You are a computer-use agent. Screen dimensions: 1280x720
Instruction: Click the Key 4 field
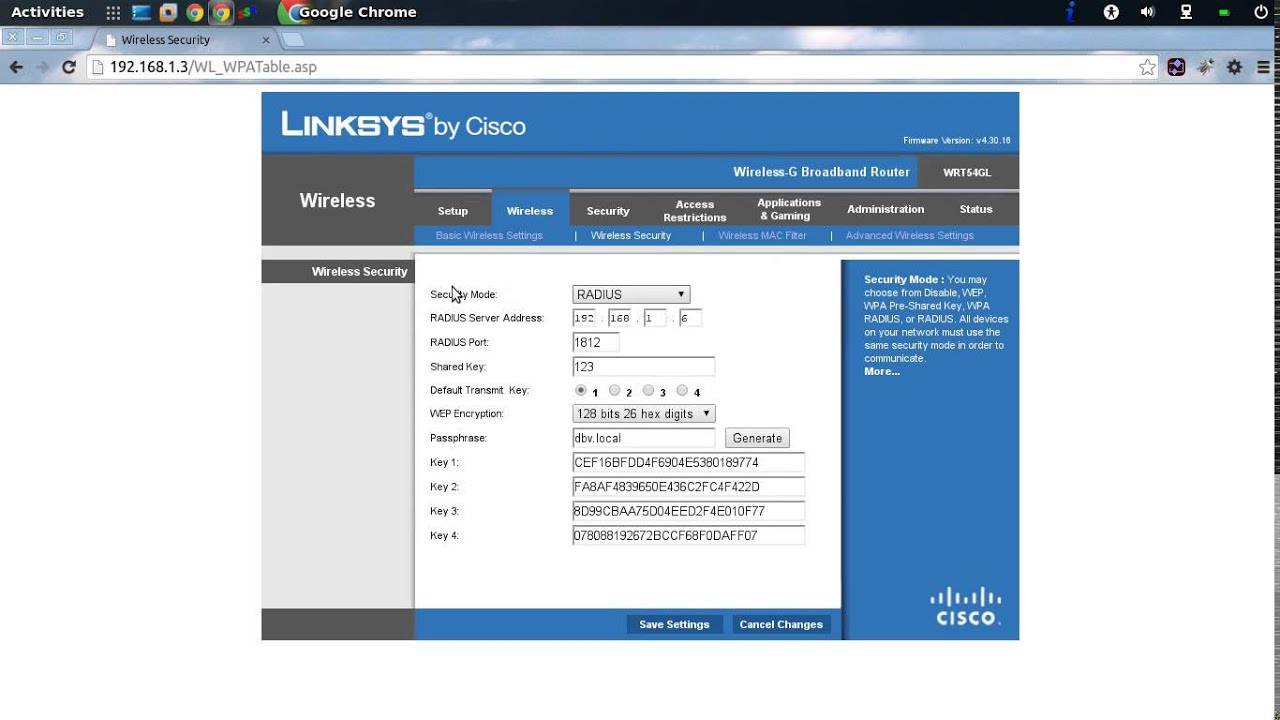[688, 536]
